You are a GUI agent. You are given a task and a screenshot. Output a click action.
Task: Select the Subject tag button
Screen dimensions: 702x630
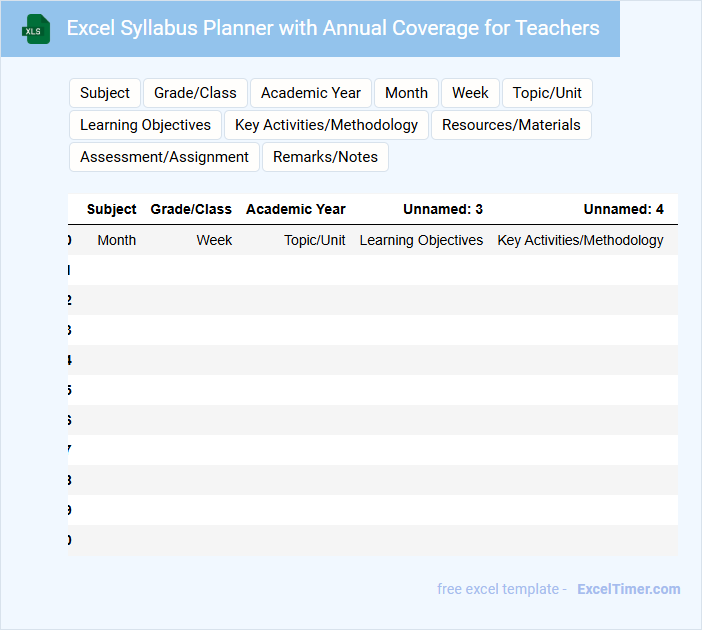coord(105,93)
